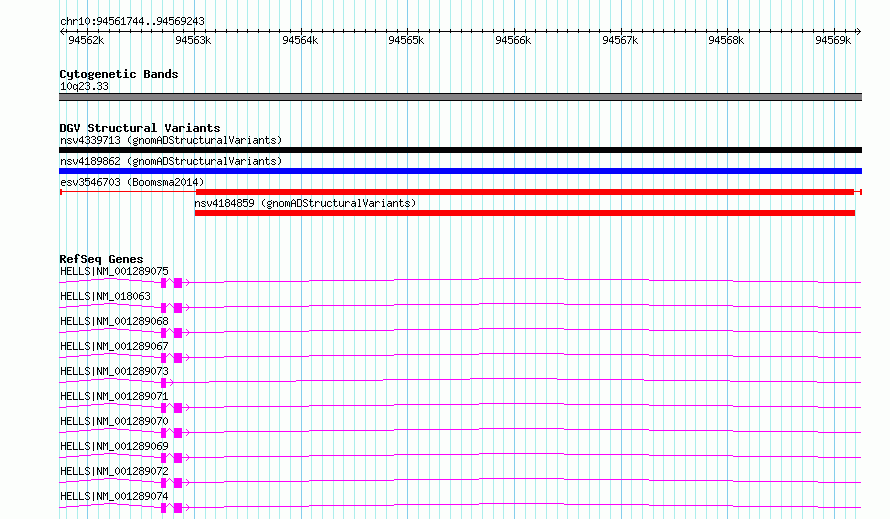Open the HELLS|NM_018063 transcript label
890x519 pixels.
(106, 296)
